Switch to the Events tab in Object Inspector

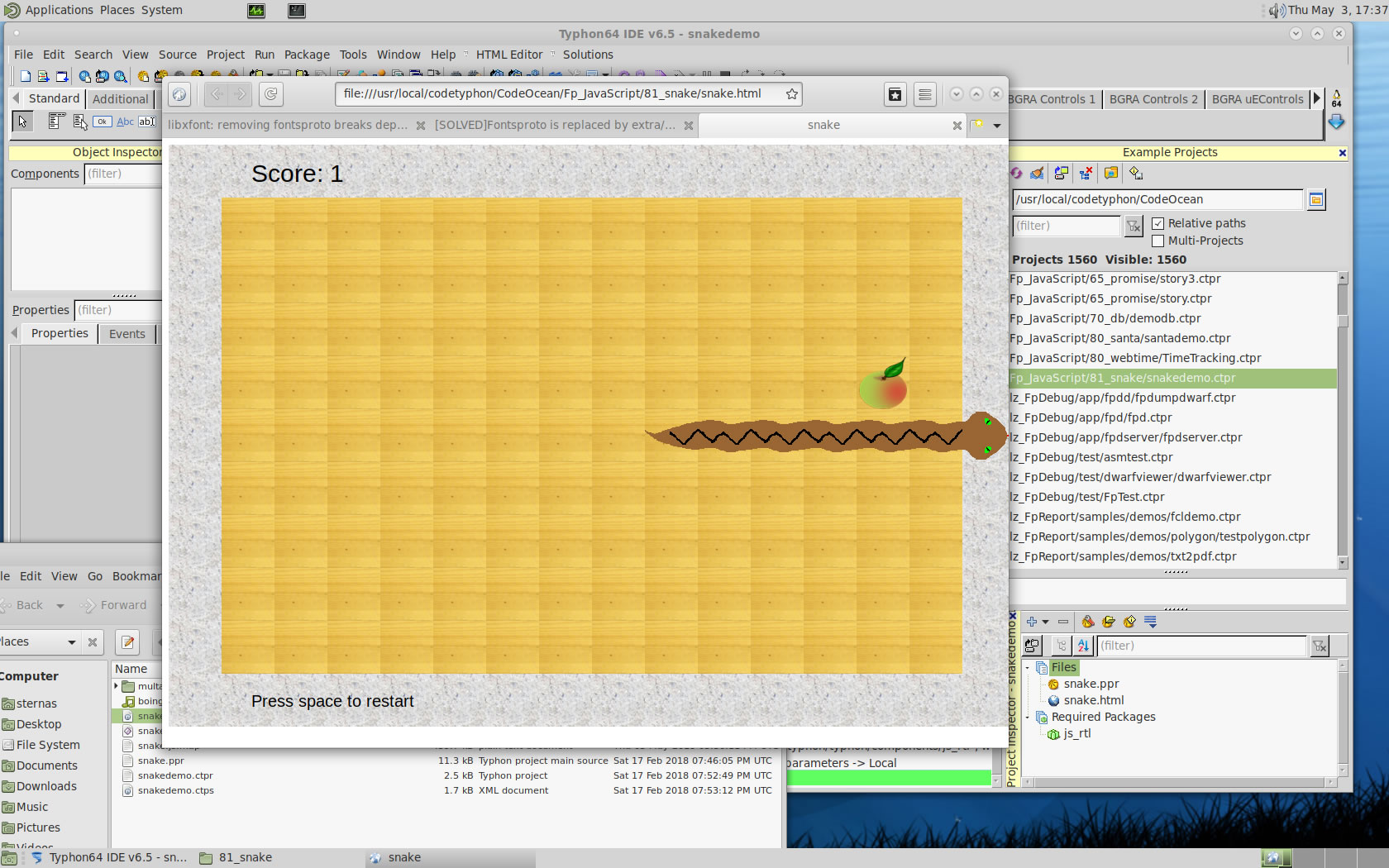pyautogui.click(x=127, y=334)
